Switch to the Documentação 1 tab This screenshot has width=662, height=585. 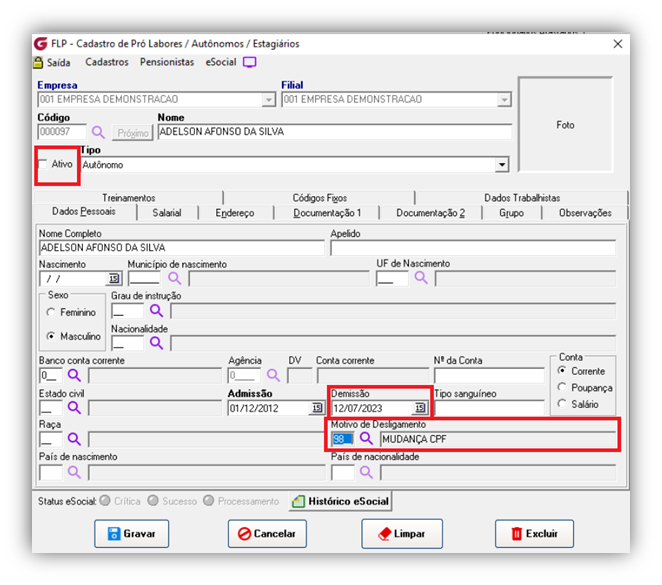[x=327, y=213]
